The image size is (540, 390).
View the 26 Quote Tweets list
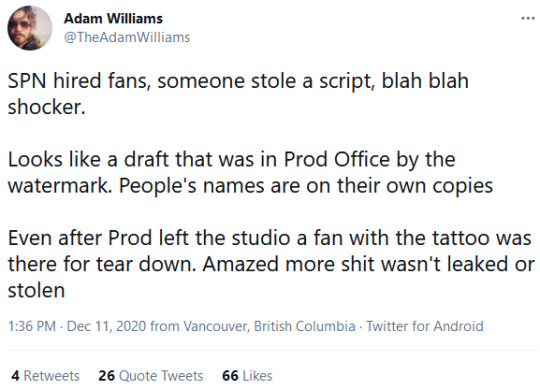click(151, 376)
